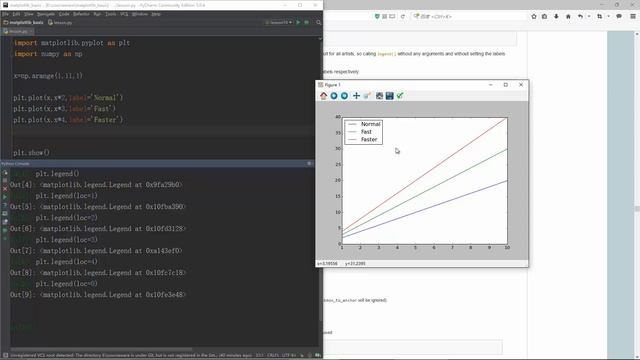Select the open .py editor tab
The height and width of the screenshot is (360, 640).
click(18, 31)
